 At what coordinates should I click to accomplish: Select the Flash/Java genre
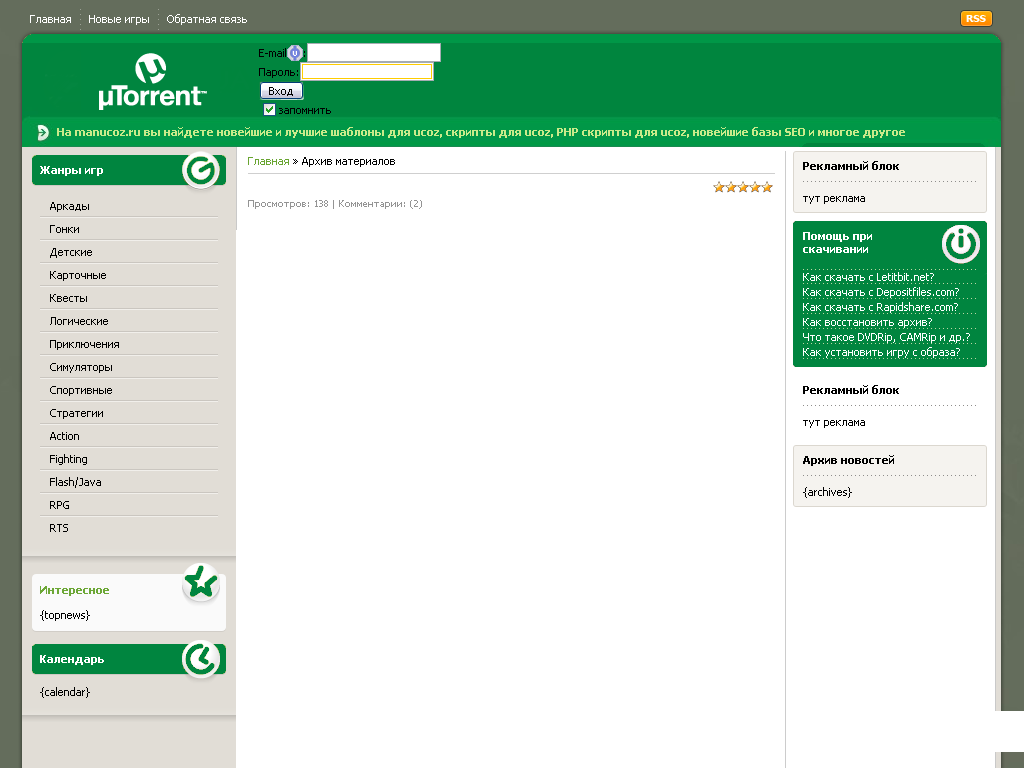pos(75,482)
